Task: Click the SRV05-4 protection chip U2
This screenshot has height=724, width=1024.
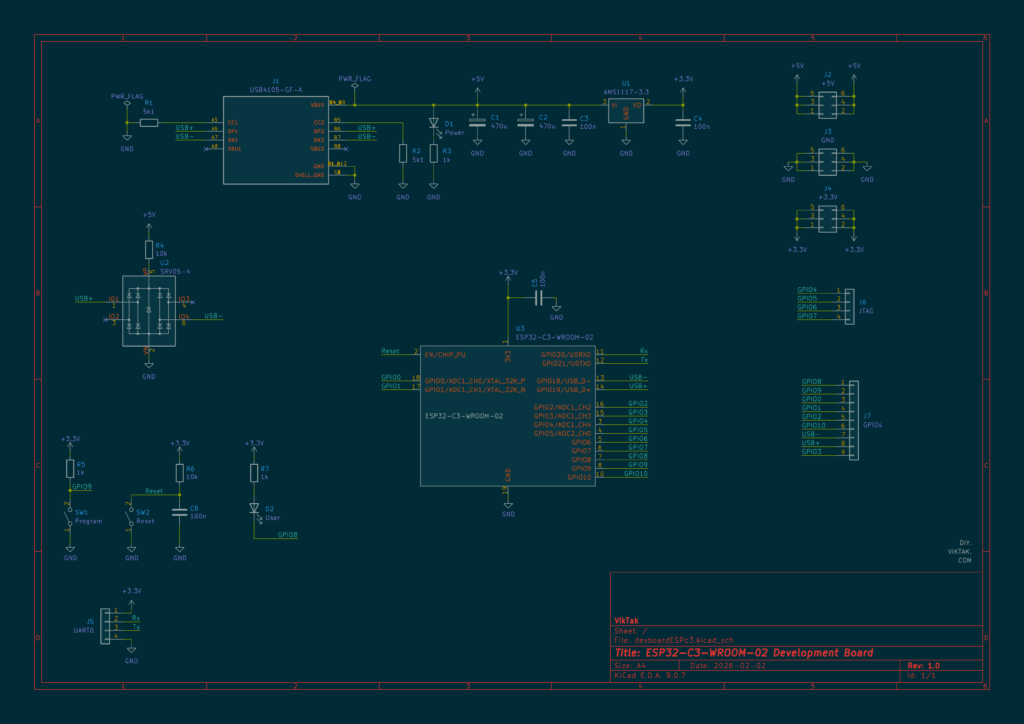Action: click(148, 311)
